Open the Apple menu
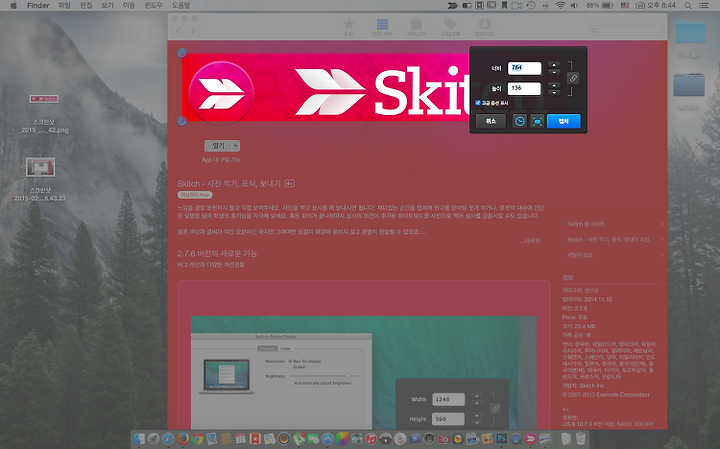This screenshot has width=720, height=449. (13, 6)
